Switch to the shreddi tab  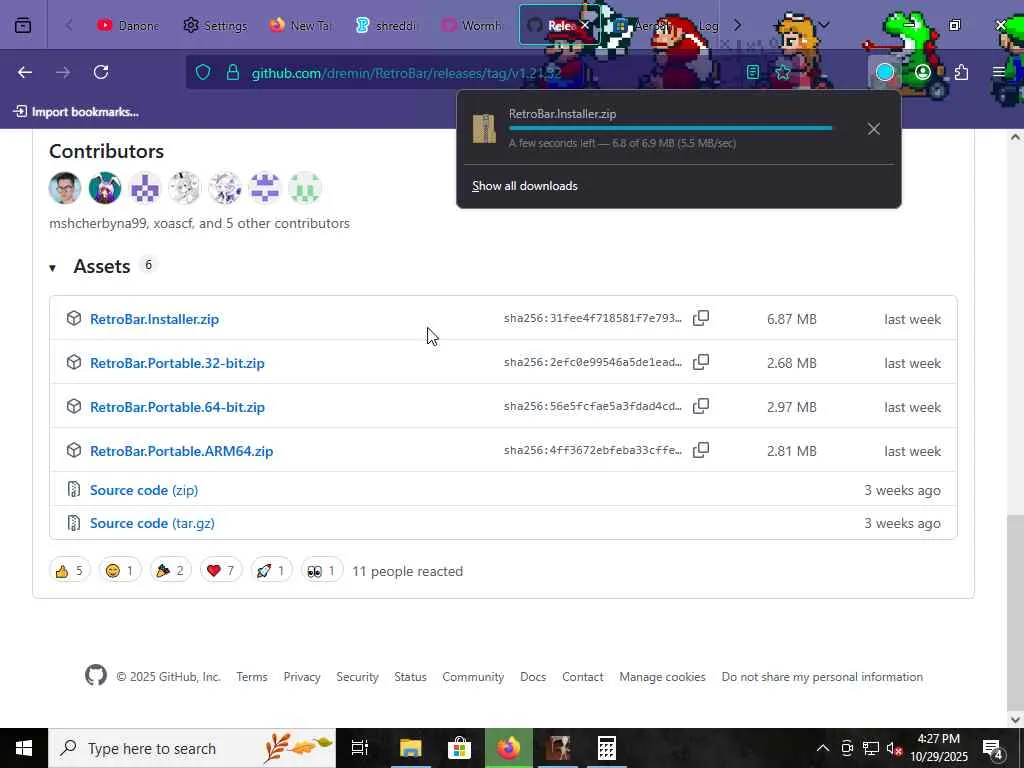(x=387, y=25)
